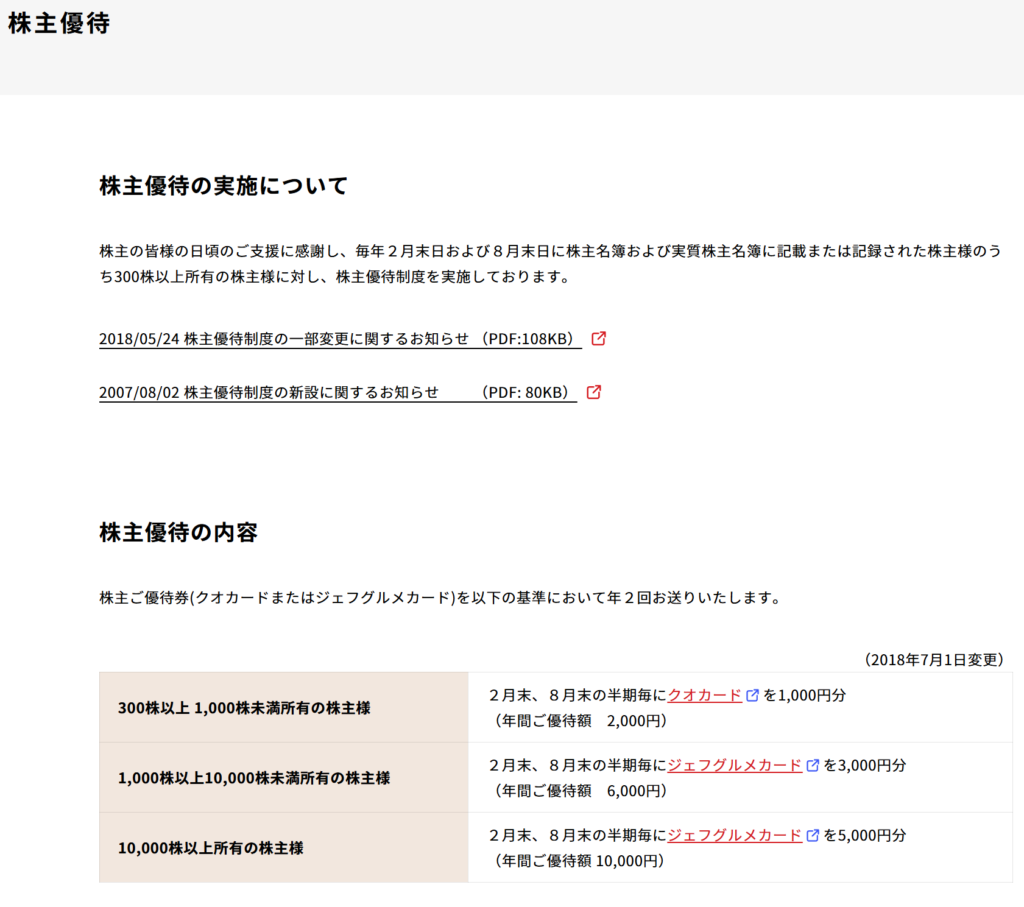Click the (2018年7月1日変更) note above the table
Image resolution: width=1024 pixels, height=907 pixels.
pyautogui.click(x=933, y=660)
